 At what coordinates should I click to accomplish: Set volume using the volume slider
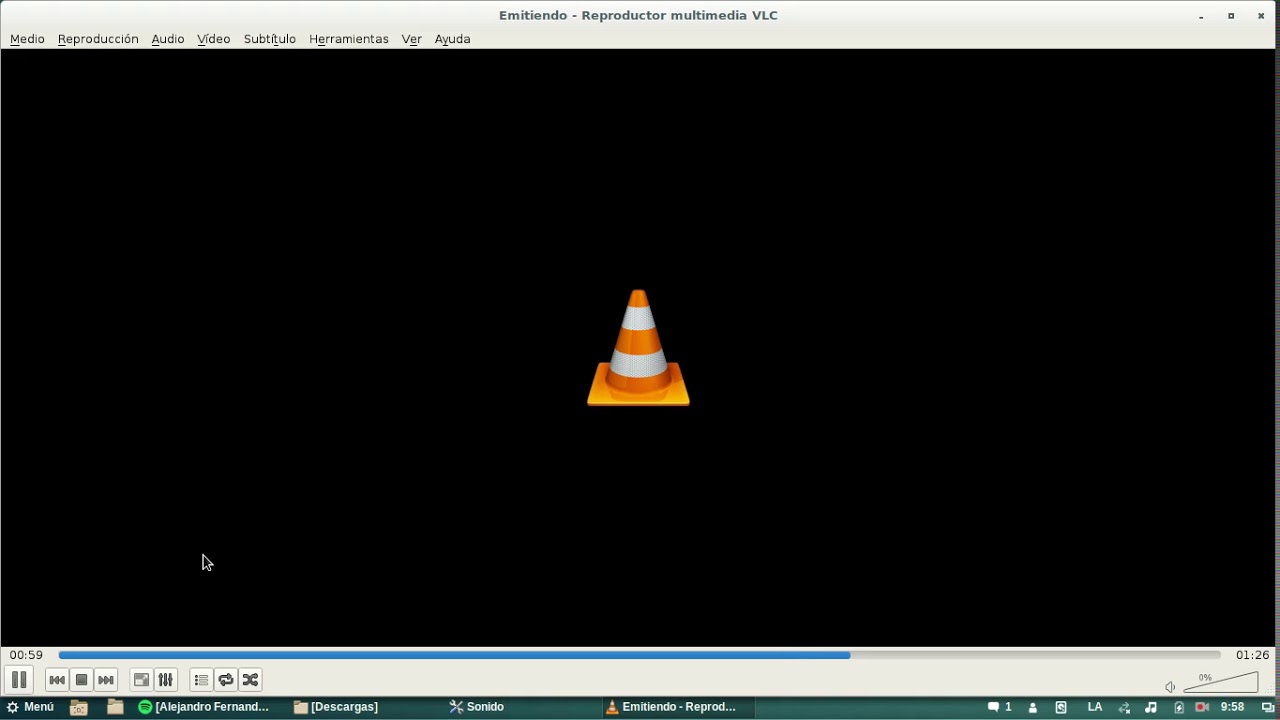[1221, 682]
